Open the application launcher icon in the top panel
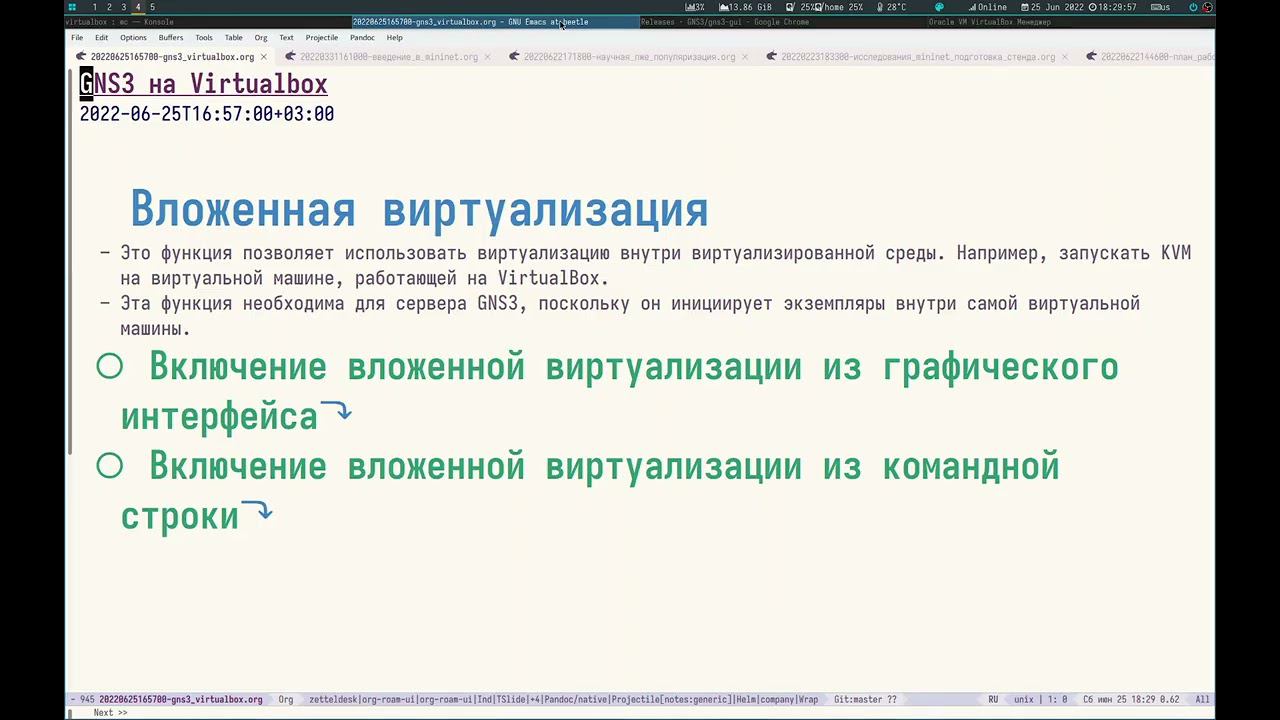The width and height of the screenshot is (1280, 720). pos(71,7)
